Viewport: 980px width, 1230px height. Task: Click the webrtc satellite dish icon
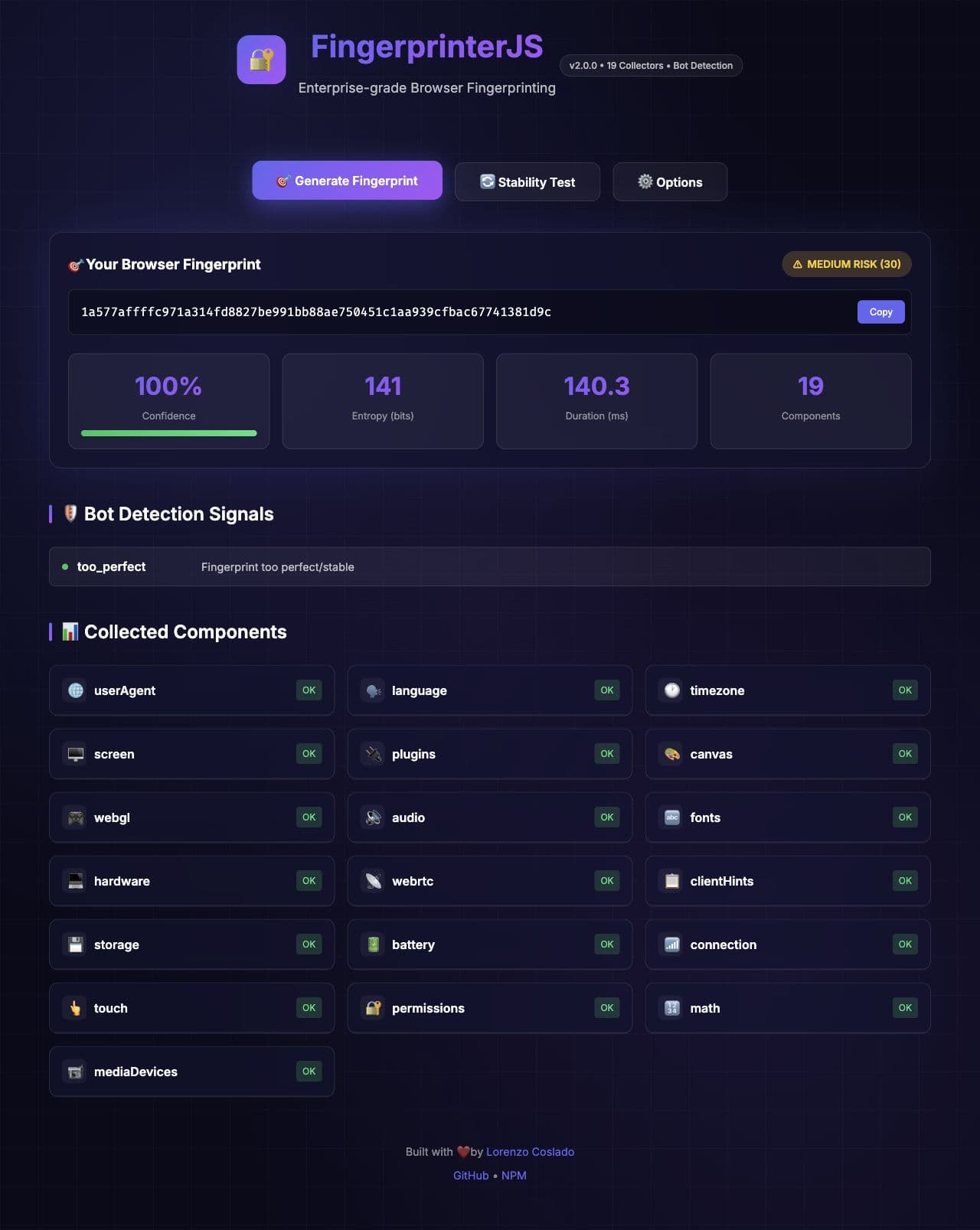pos(374,881)
